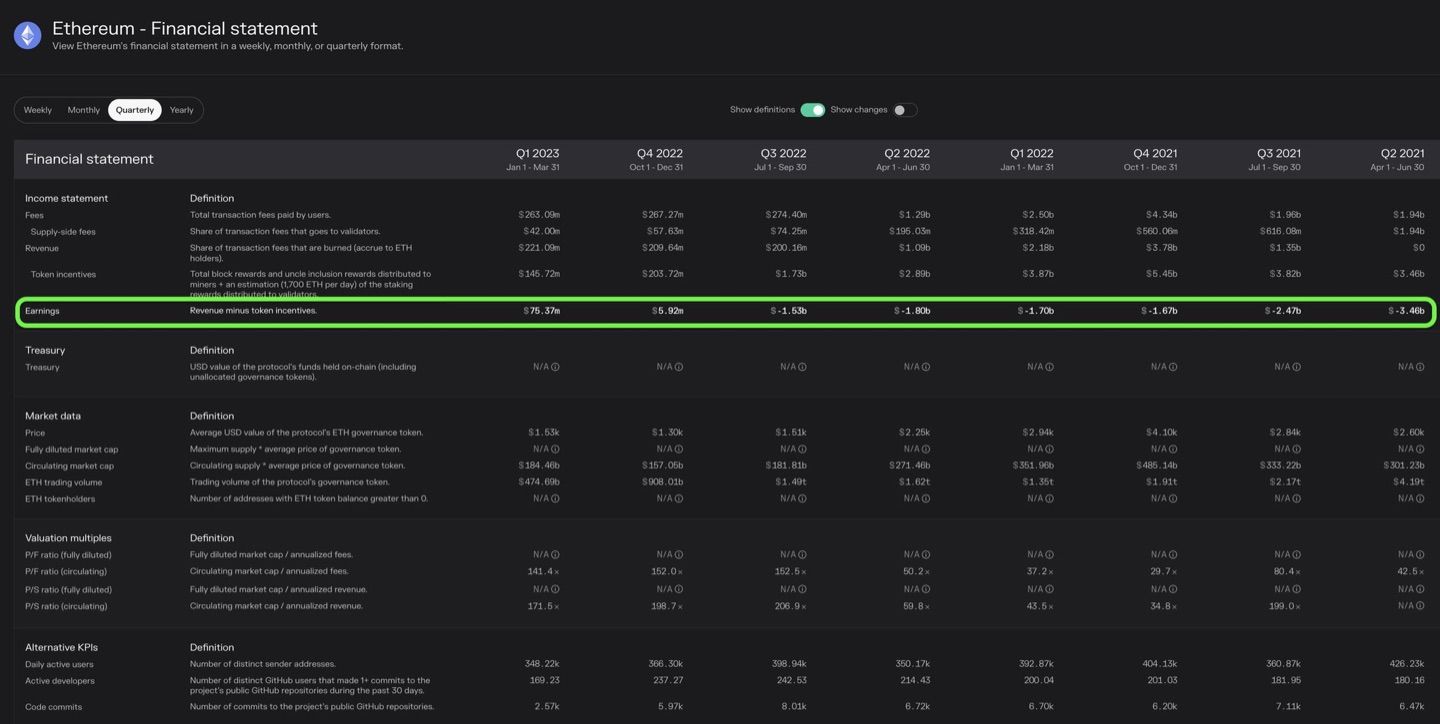Click ETH tokenholders info icon for Q4 2022
Viewport: 1440px width, 724px height.
coord(679,498)
